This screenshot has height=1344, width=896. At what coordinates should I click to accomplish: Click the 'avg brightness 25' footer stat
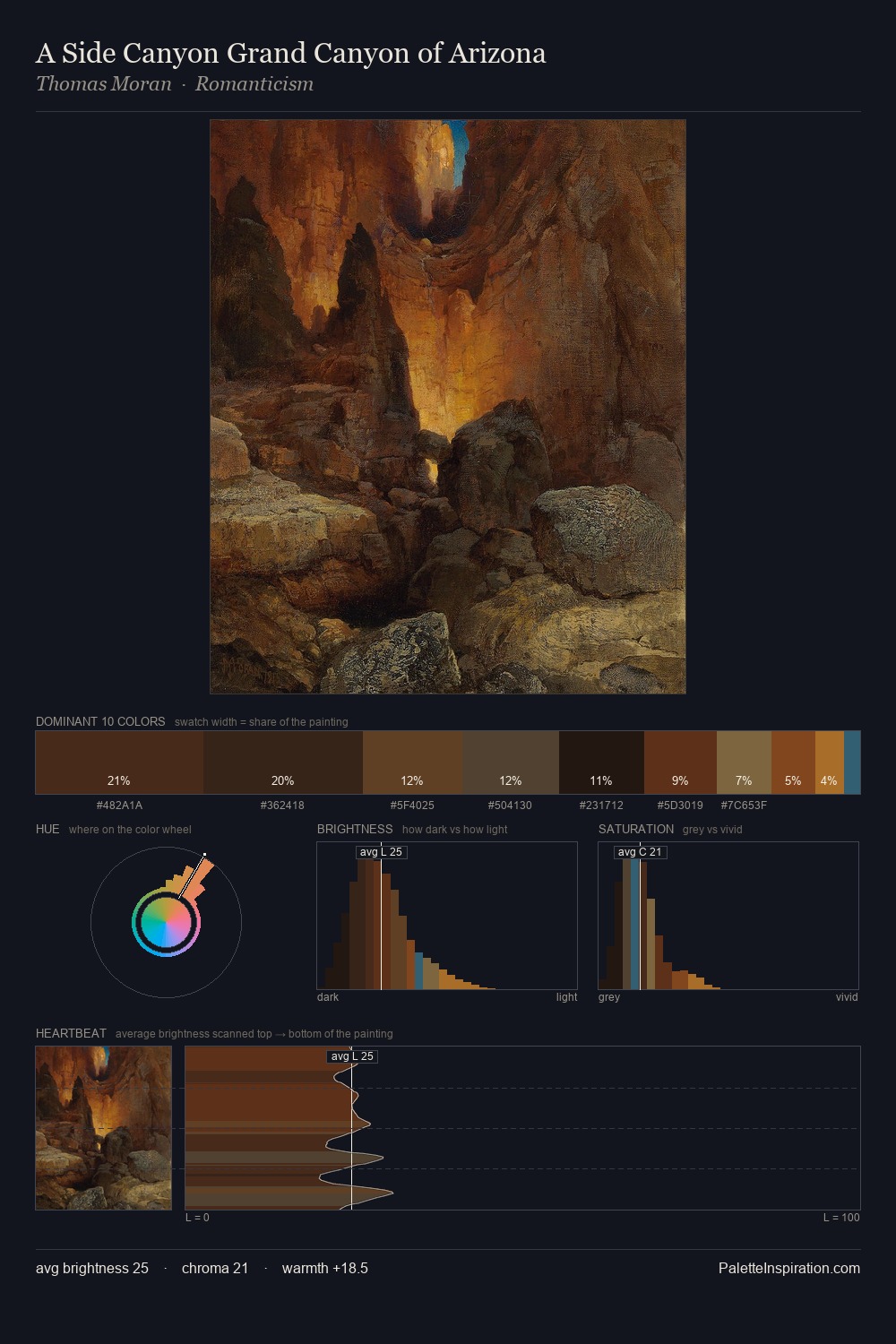92,1268
